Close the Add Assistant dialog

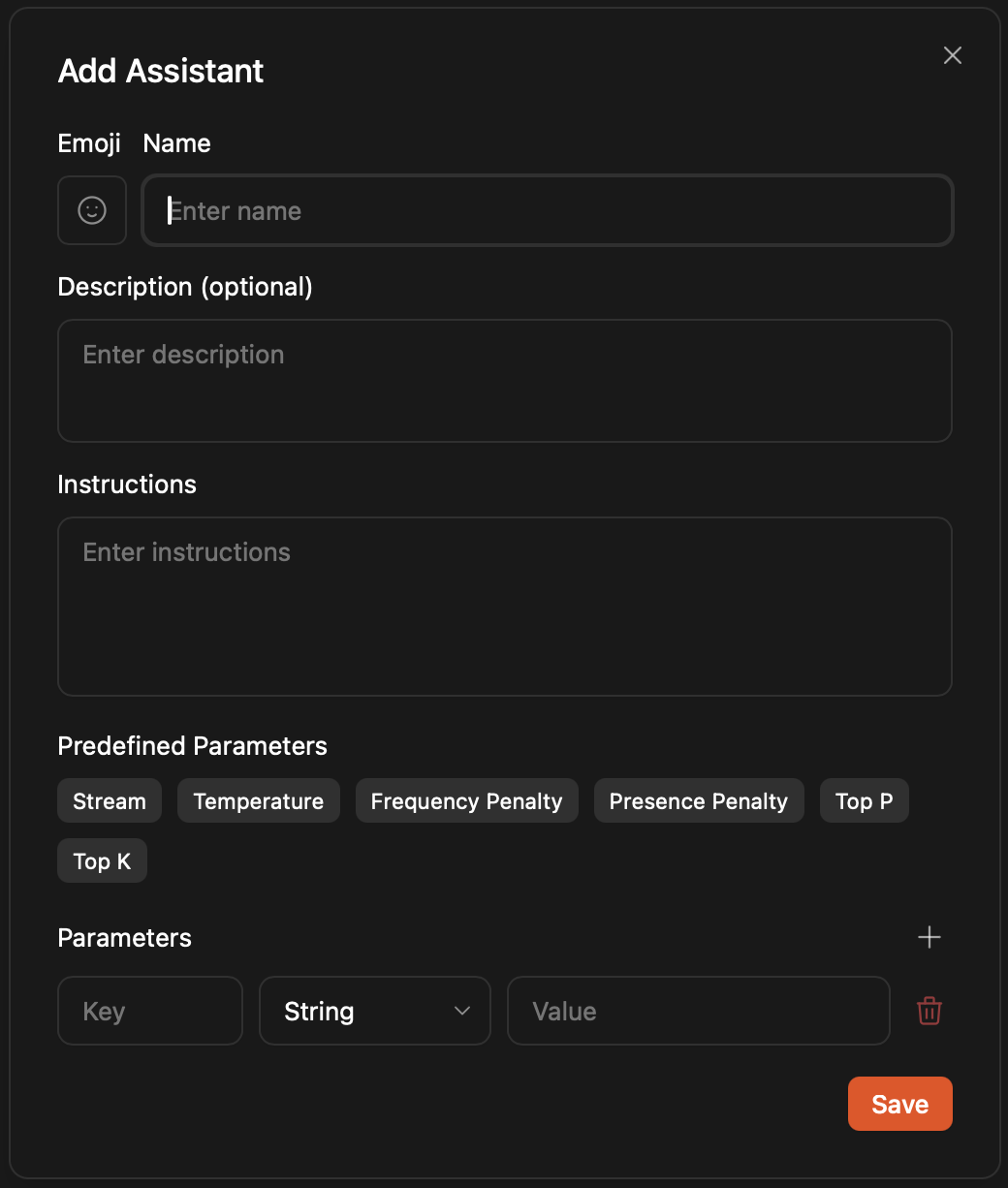(952, 55)
